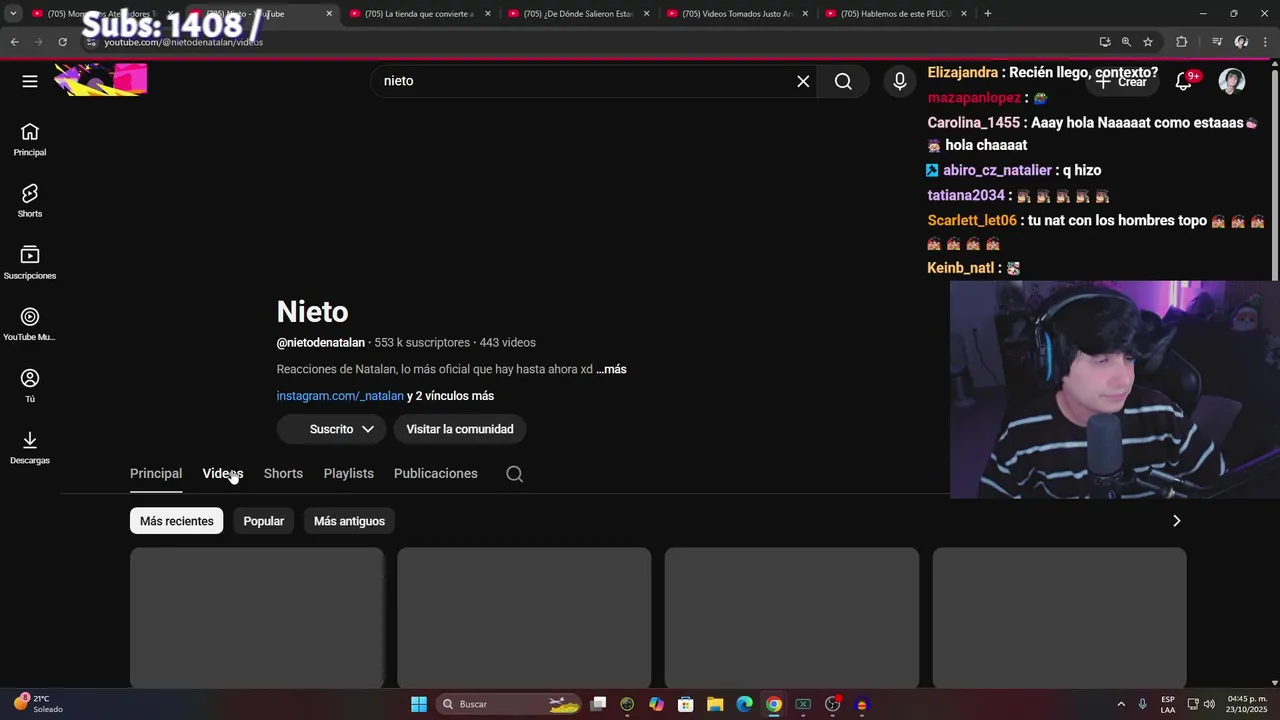Switch to the Publicaciones channel tab
Screen dimensions: 1280x720
point(436,474)
